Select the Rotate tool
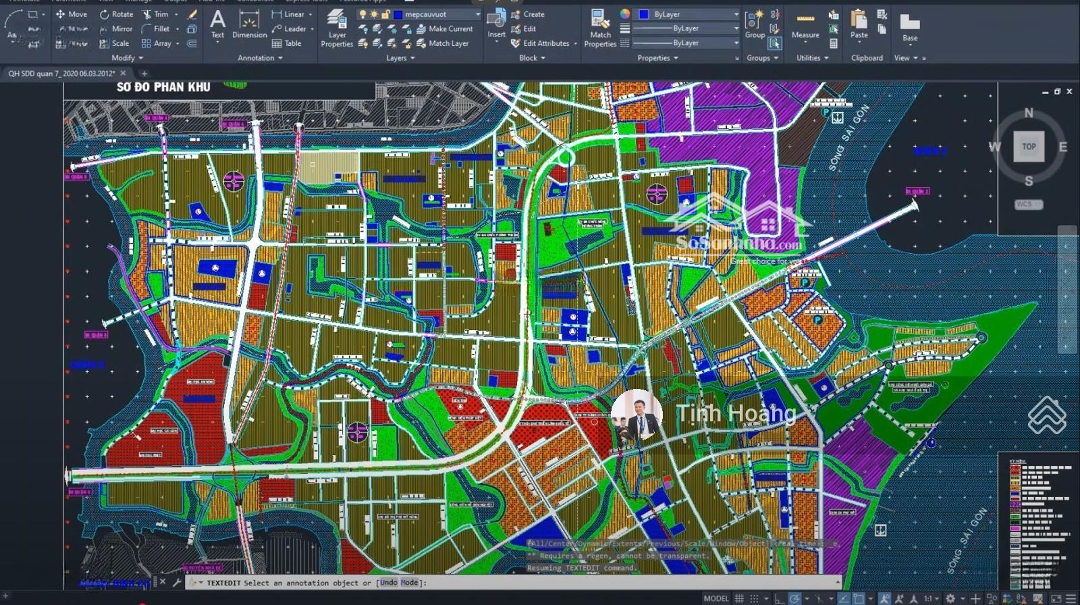Screen dimensions: 1080x605 coord(115,15)
